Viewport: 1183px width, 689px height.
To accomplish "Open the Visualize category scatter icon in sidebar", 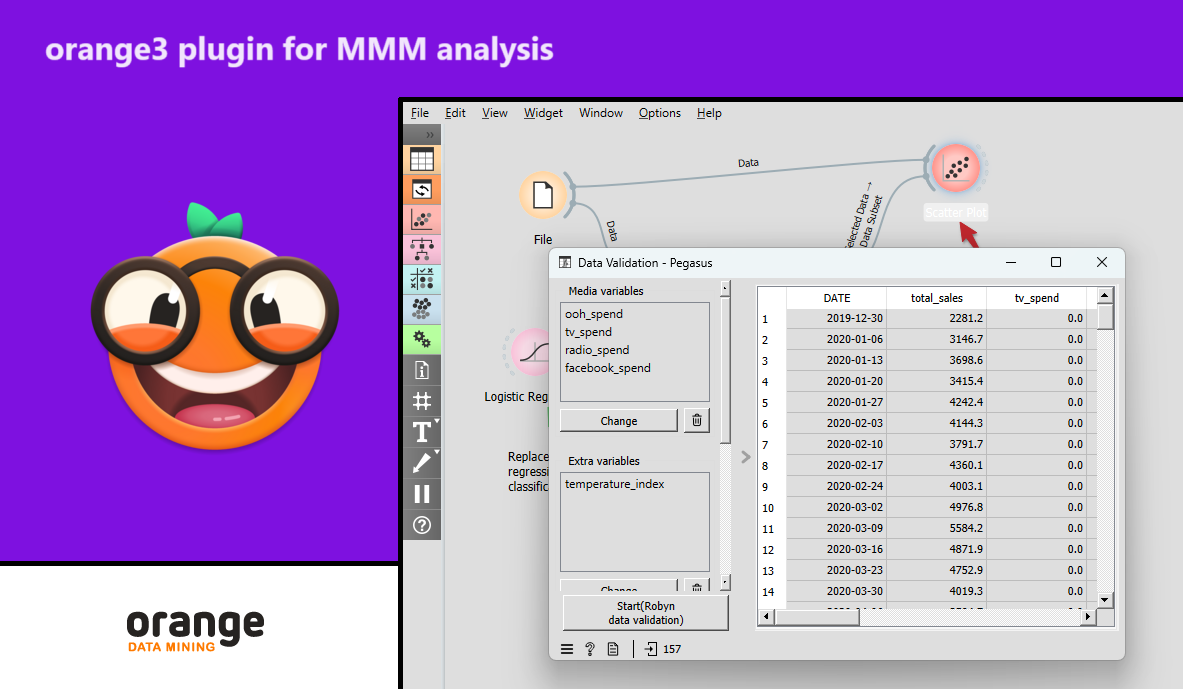I will click(x=422, y=220).
